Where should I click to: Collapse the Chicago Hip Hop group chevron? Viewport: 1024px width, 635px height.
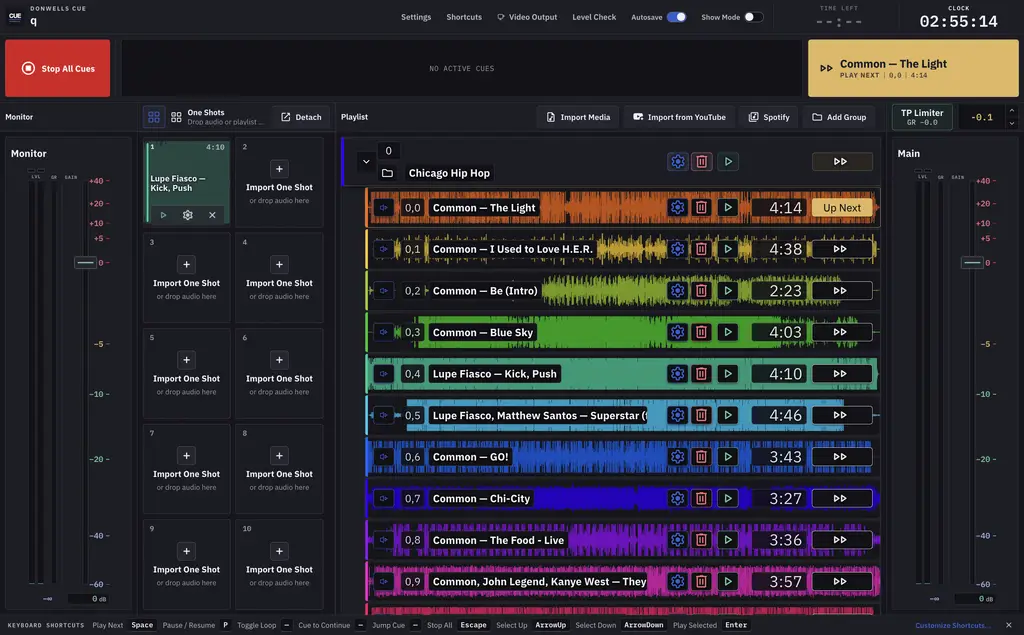[x=366, y=161]
